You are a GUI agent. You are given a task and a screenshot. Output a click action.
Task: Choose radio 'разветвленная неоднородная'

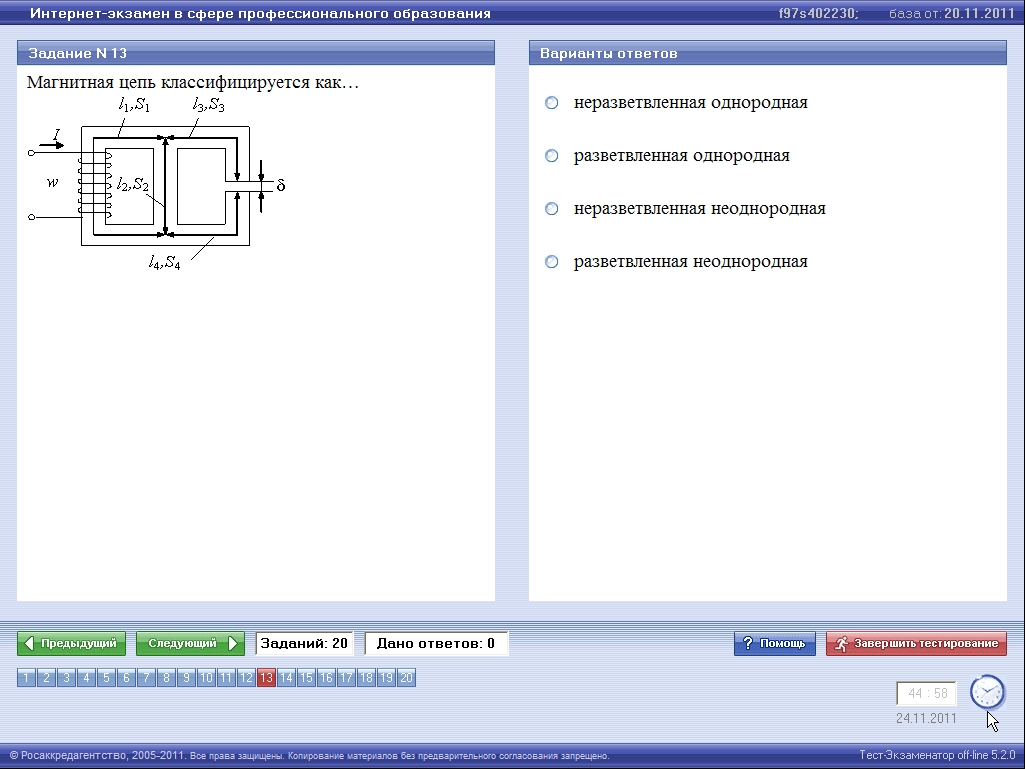pos(552,262)
